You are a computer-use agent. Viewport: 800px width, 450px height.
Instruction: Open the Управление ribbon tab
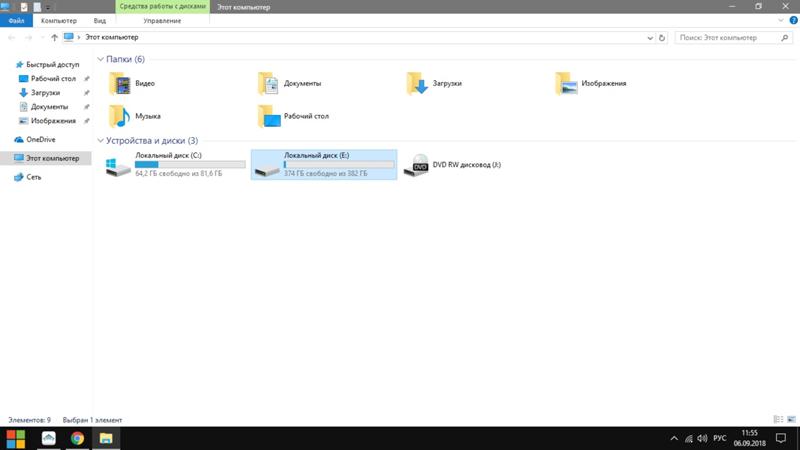point(162,20)
